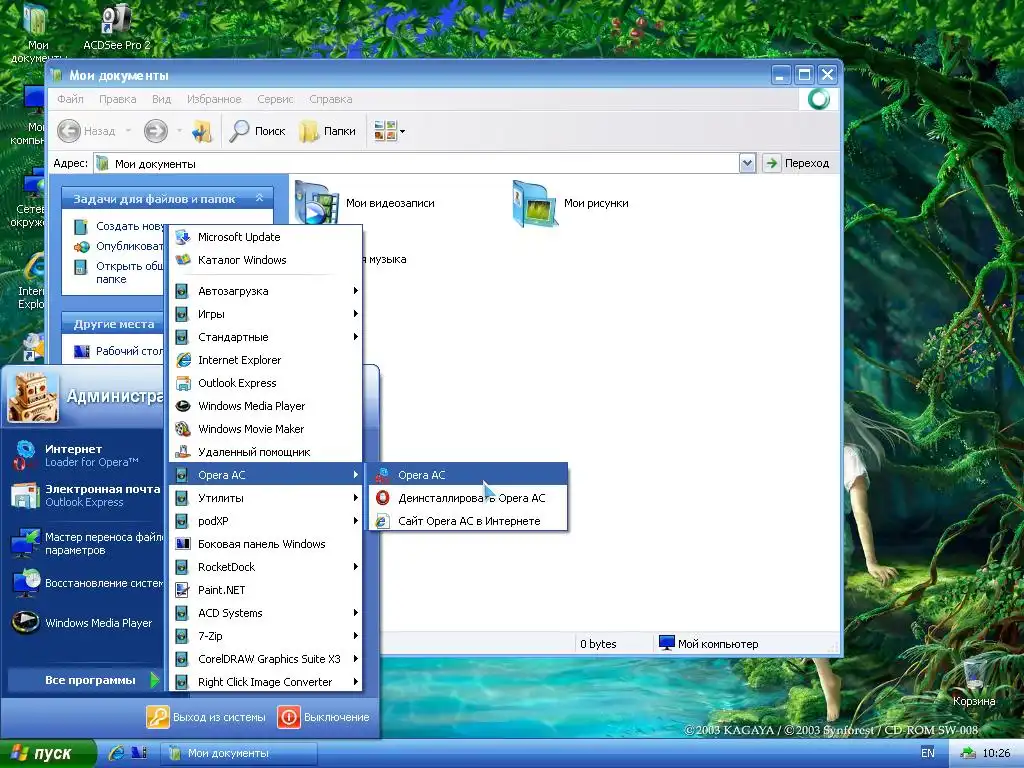Open the Правка menu
This screenshot has height=768, width=1024.
pyautogui.click(x=118, y=99)
